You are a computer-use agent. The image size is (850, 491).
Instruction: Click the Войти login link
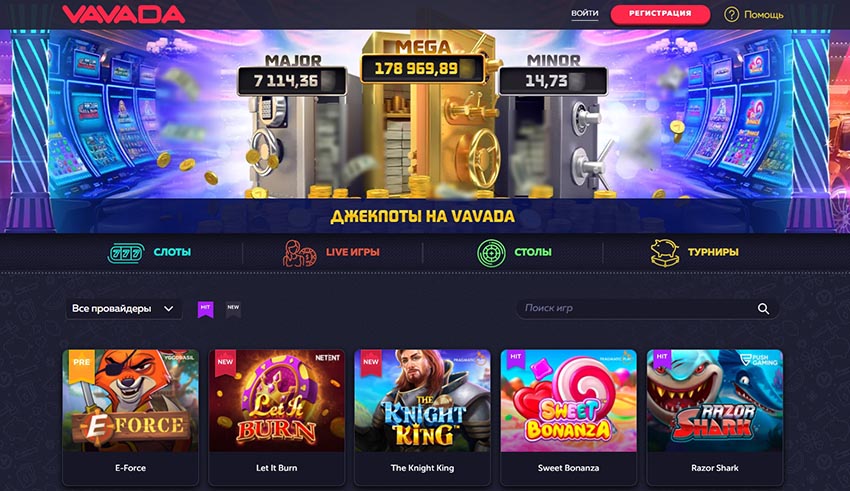[584, 13]
